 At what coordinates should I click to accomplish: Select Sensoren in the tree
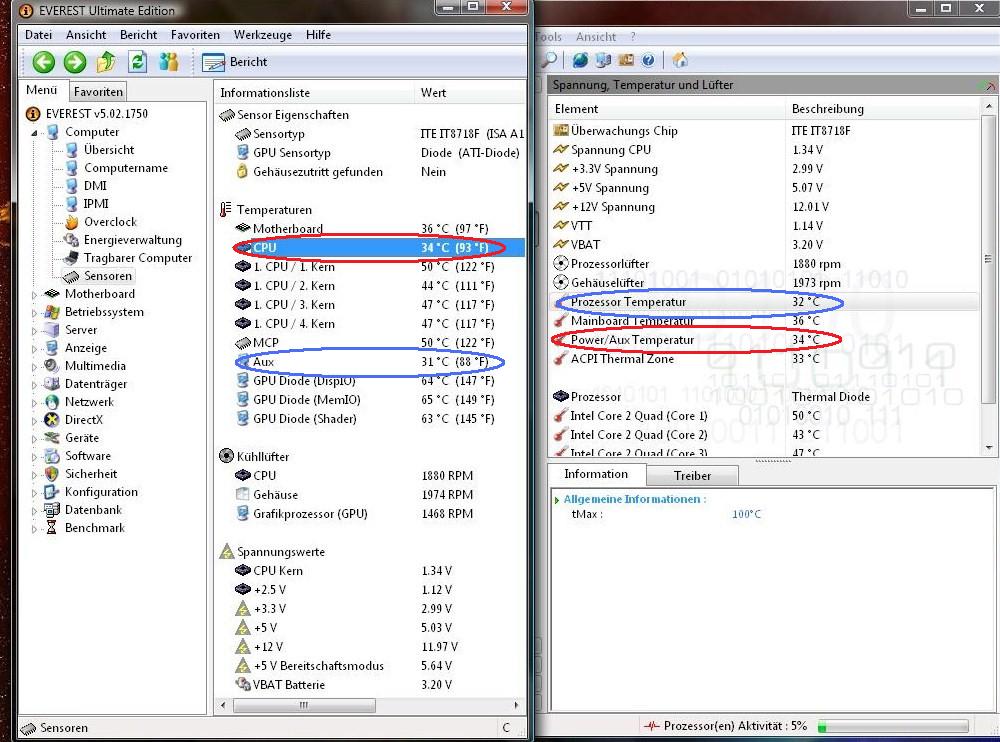click(x=108, y=276)
